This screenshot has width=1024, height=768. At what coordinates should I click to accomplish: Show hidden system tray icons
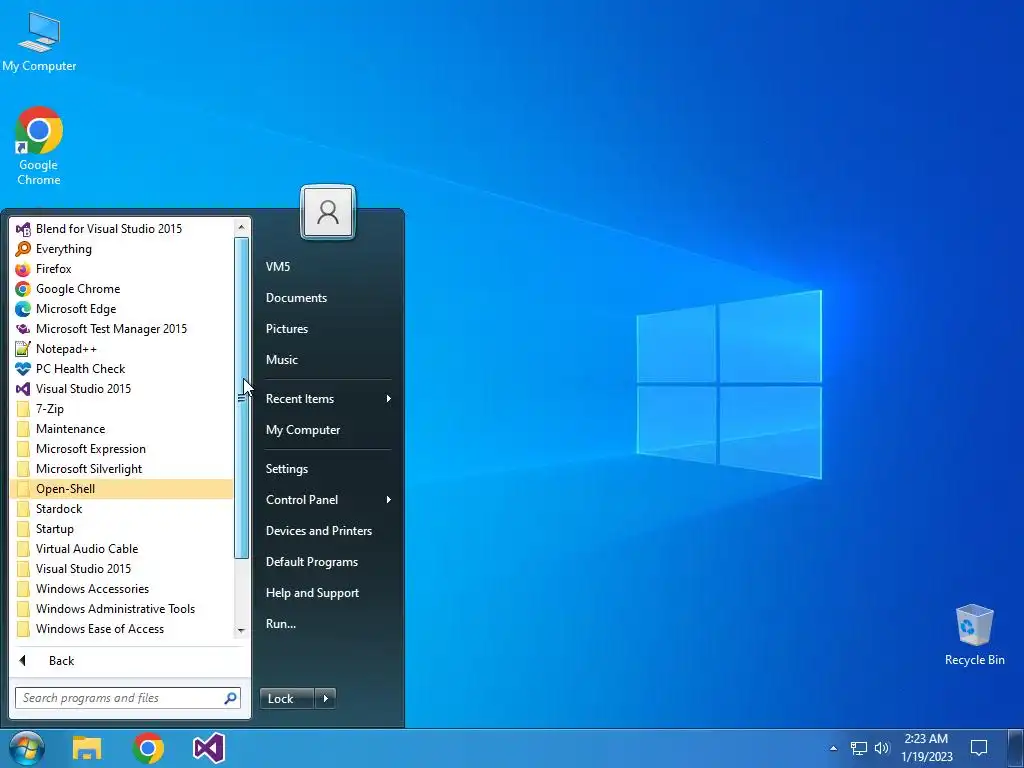(x=833, y=748)
